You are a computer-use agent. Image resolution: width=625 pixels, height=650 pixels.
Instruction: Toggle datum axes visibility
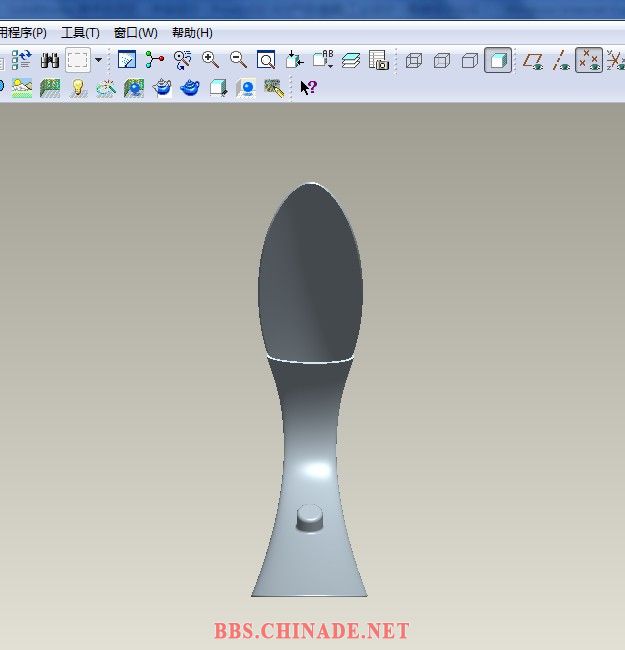(x=561, y=60)
